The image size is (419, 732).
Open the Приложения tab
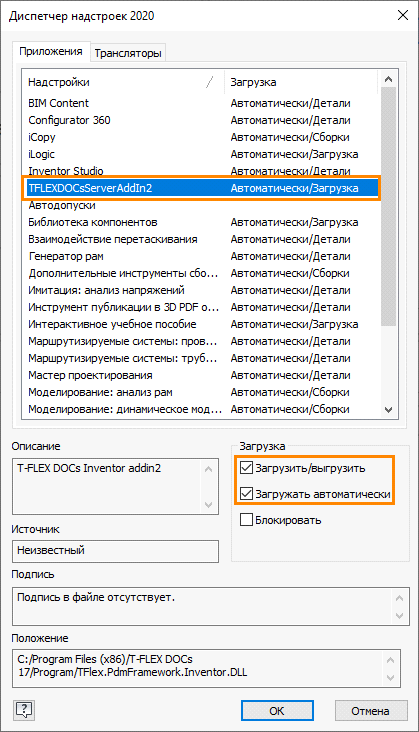tap(51, 51)
